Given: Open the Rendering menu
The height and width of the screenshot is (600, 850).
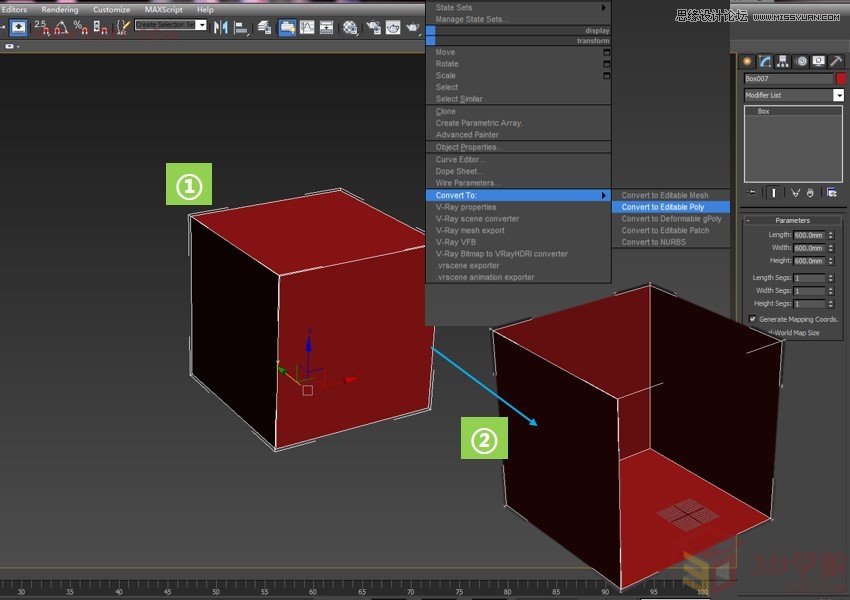Looking at the screenshot, I should [x=60, y=10].
